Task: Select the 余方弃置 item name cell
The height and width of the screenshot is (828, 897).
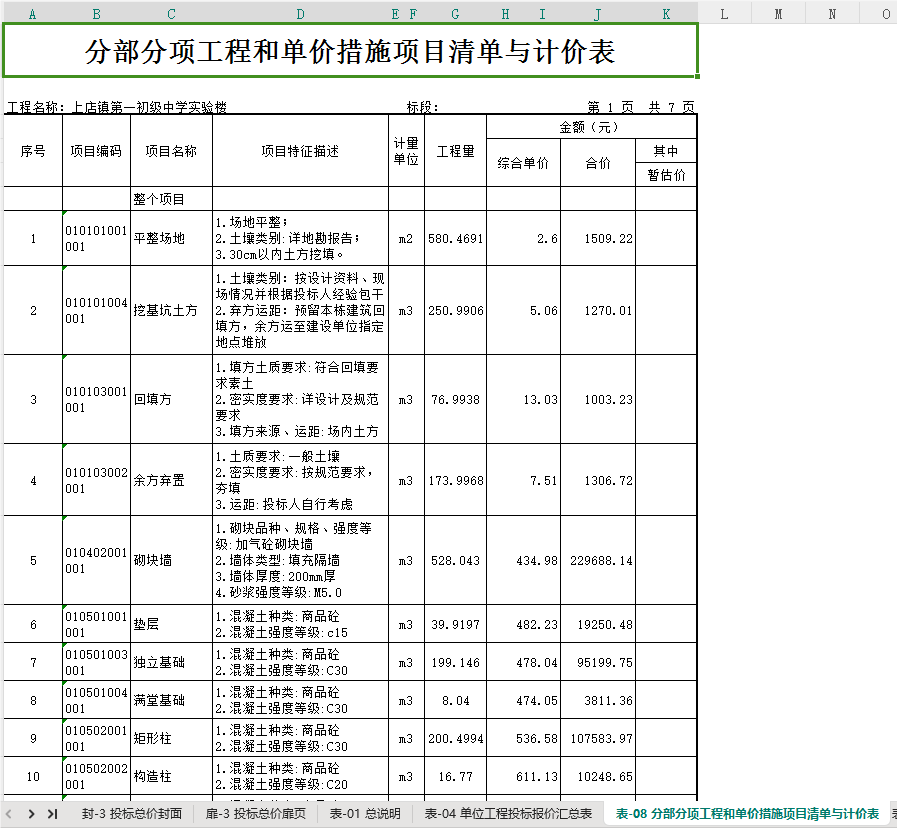Action: [x=171, y=480]
